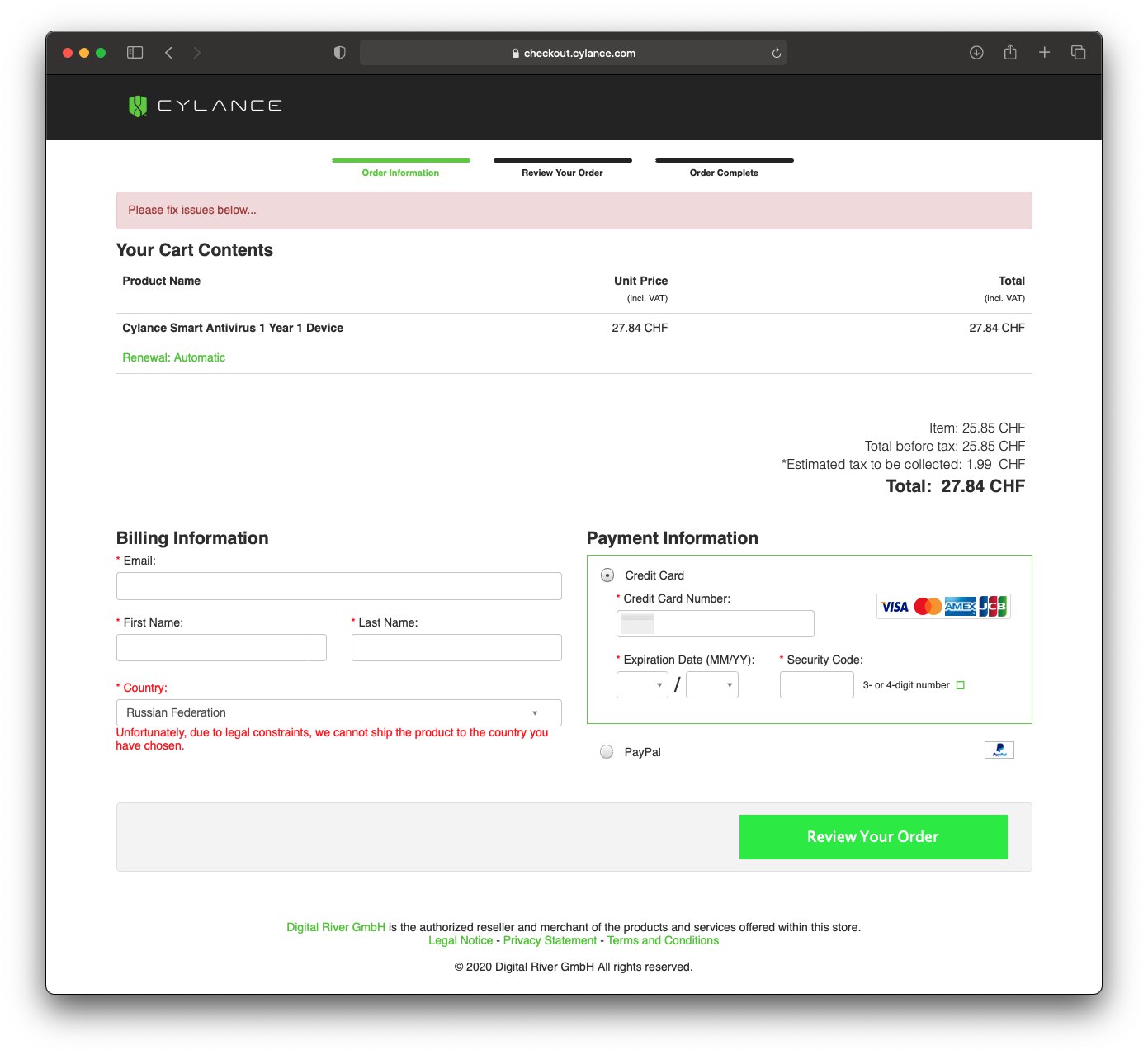Open security code help square icon
This screenshot has width=1148, height=1055.
click(x=960, y=685)
